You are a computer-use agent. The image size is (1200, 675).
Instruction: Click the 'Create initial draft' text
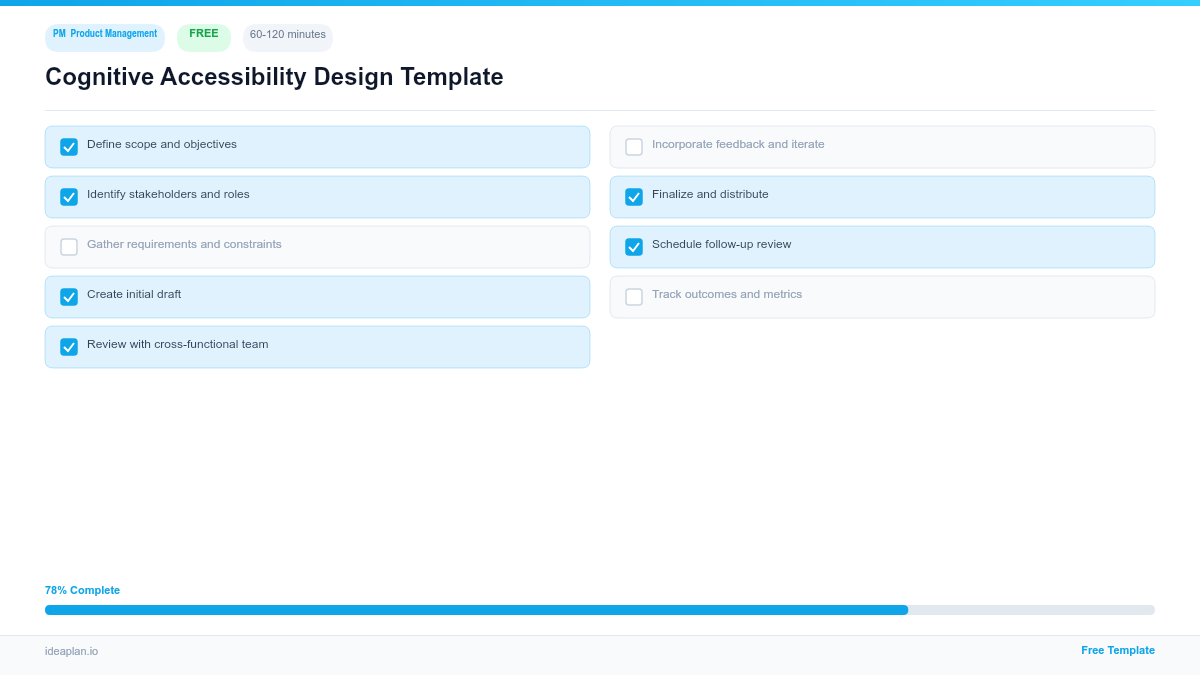pos(134,294)
